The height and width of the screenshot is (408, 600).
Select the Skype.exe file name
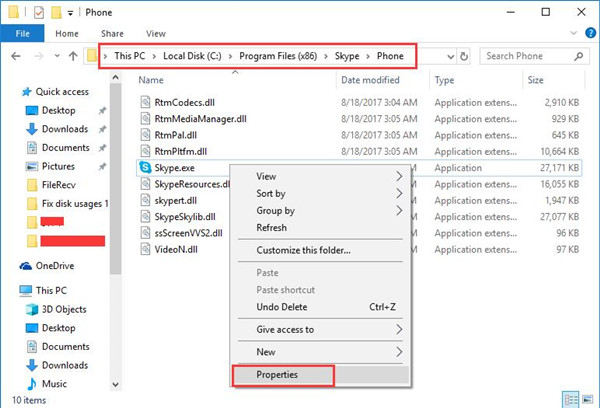coord(174,168)
